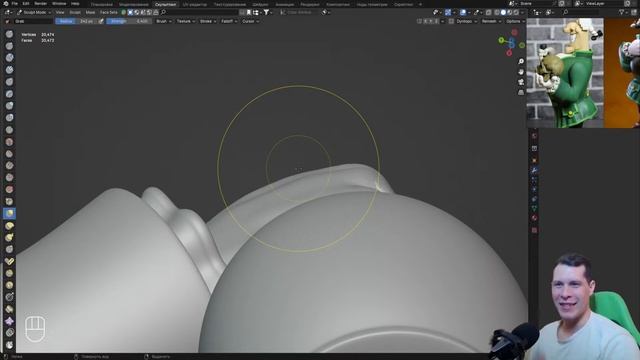Screen dimensions: 640x360
Task: Click the Grab brush name field
Action: (33, 21)
